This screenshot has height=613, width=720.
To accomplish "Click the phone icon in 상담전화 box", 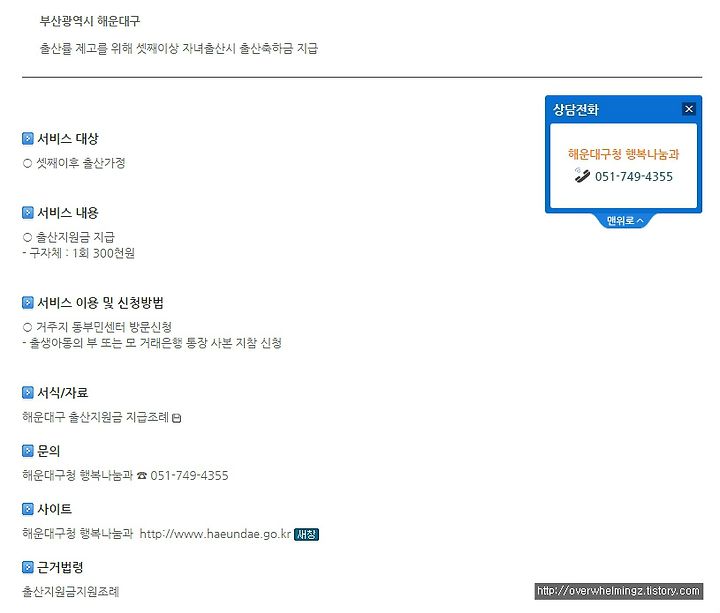I will (582, 175).
